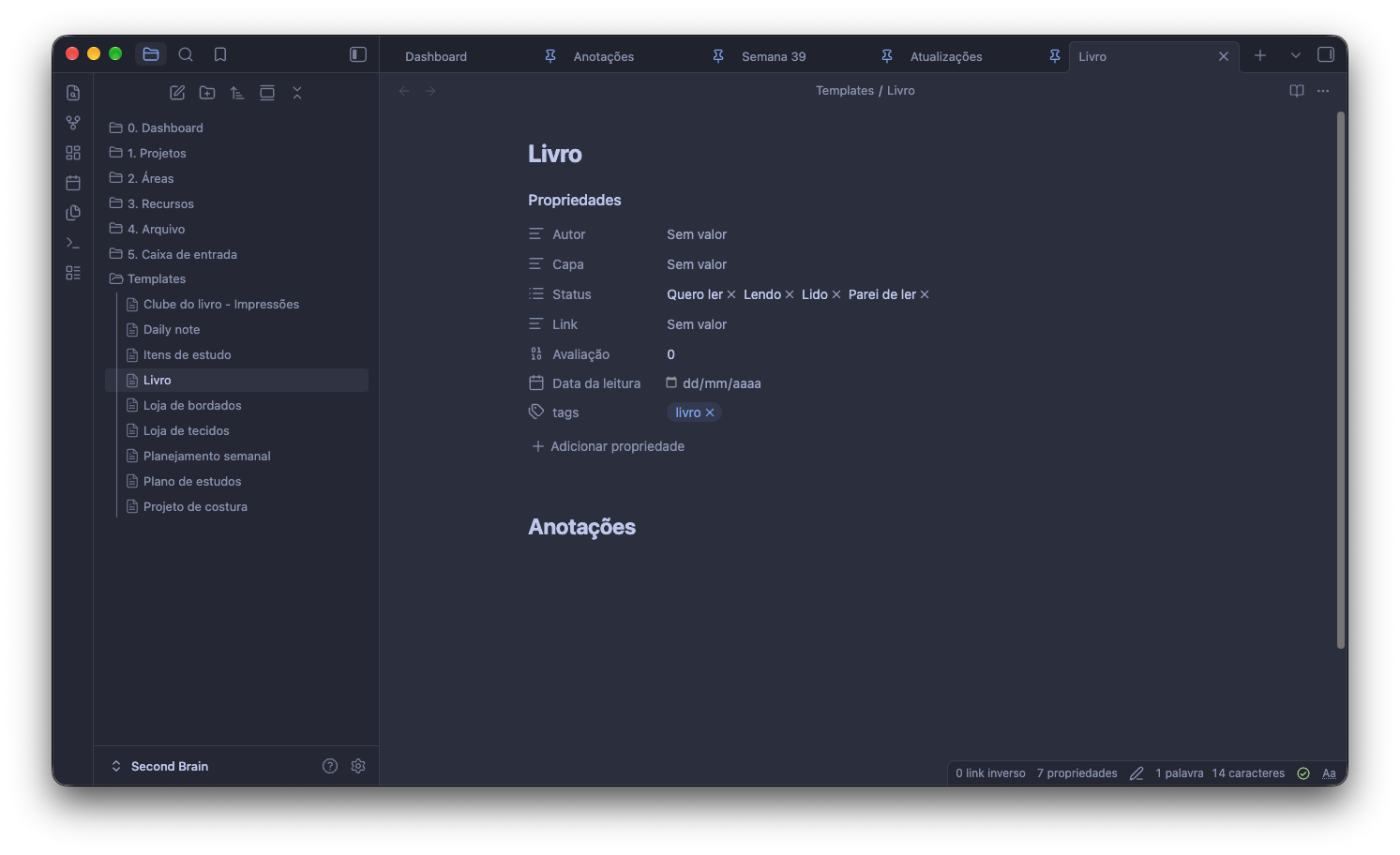Open the Daily note template file
Viewport: 1400px width, 855px height.
(x=172, y=329)
